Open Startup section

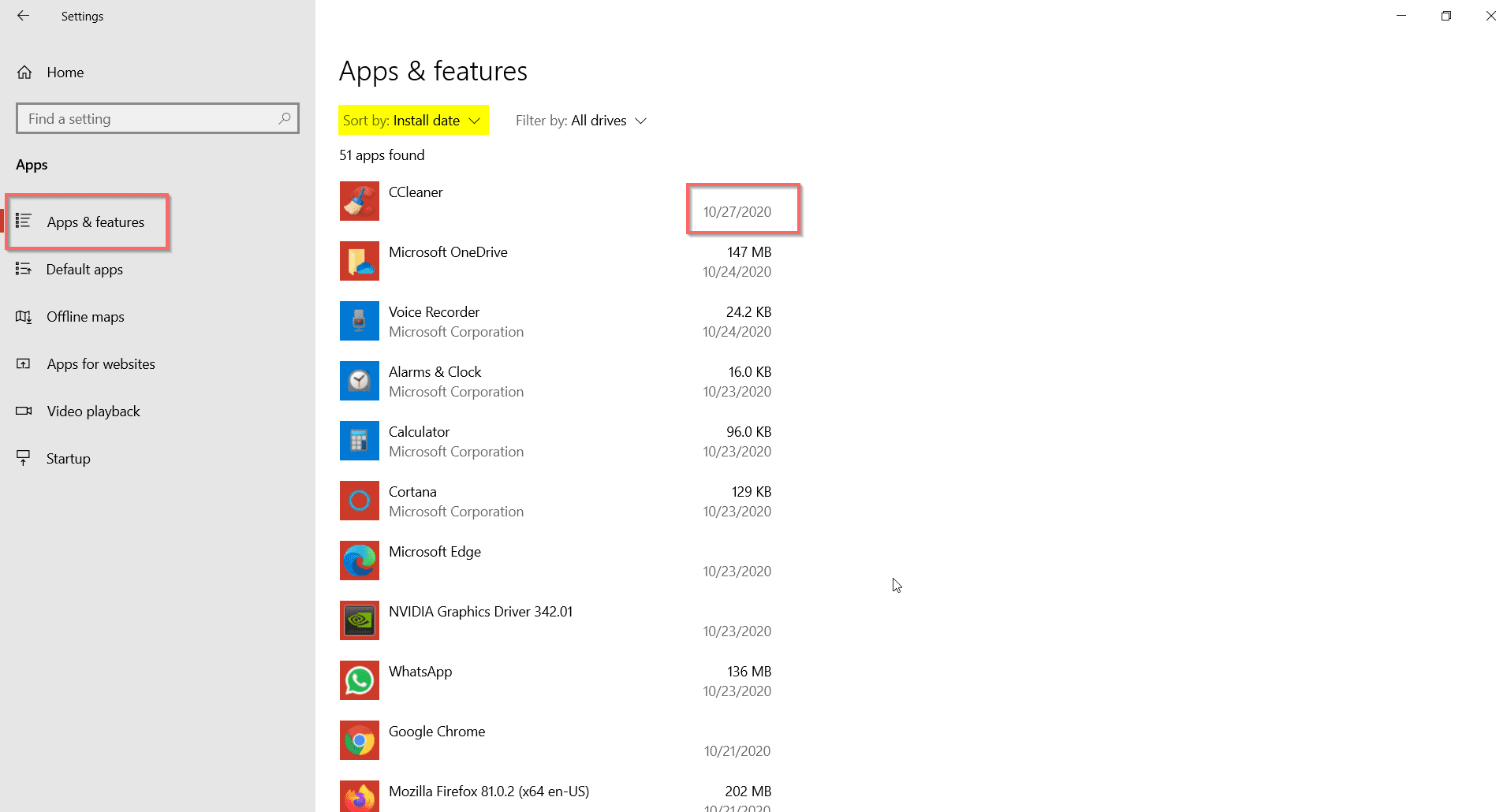click(x=68, y=459)
